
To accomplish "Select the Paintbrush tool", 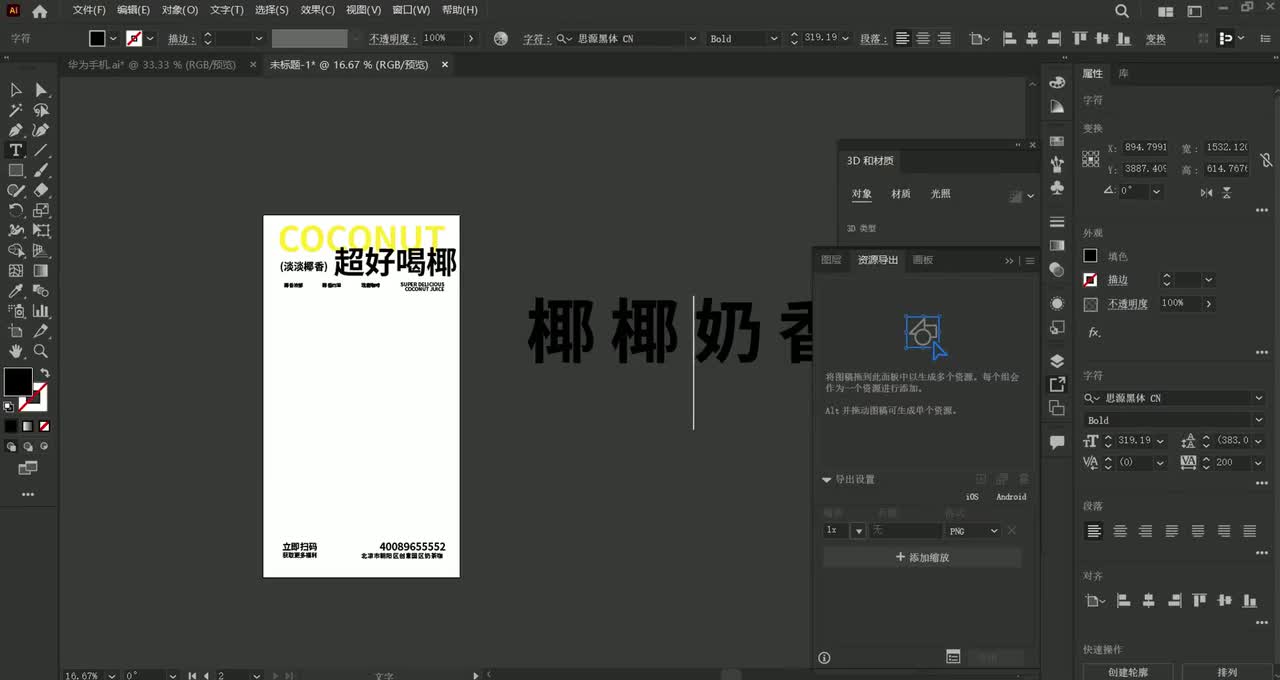I will pos(41,170).
